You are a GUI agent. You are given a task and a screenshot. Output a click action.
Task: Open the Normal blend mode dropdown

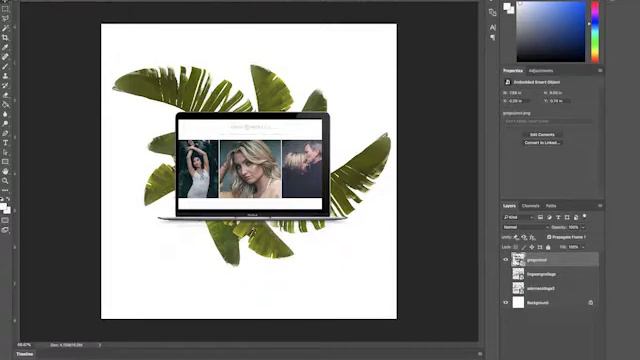pos(526,227)
